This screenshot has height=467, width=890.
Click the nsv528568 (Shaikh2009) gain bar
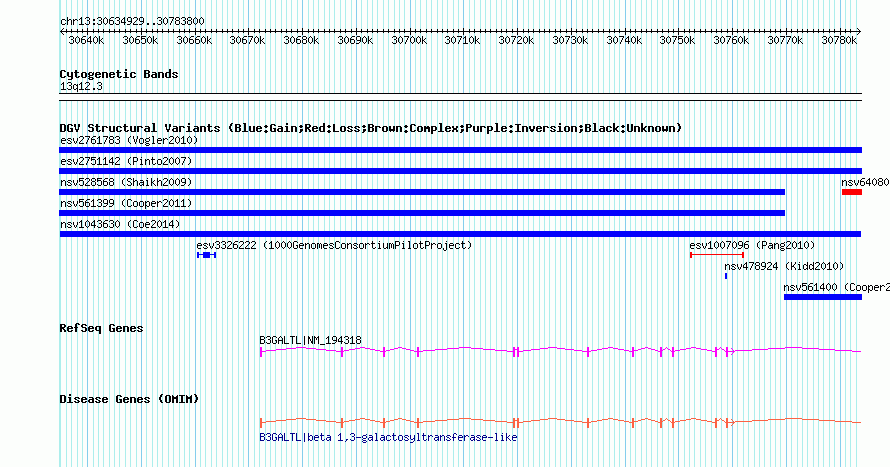(422, 192)
